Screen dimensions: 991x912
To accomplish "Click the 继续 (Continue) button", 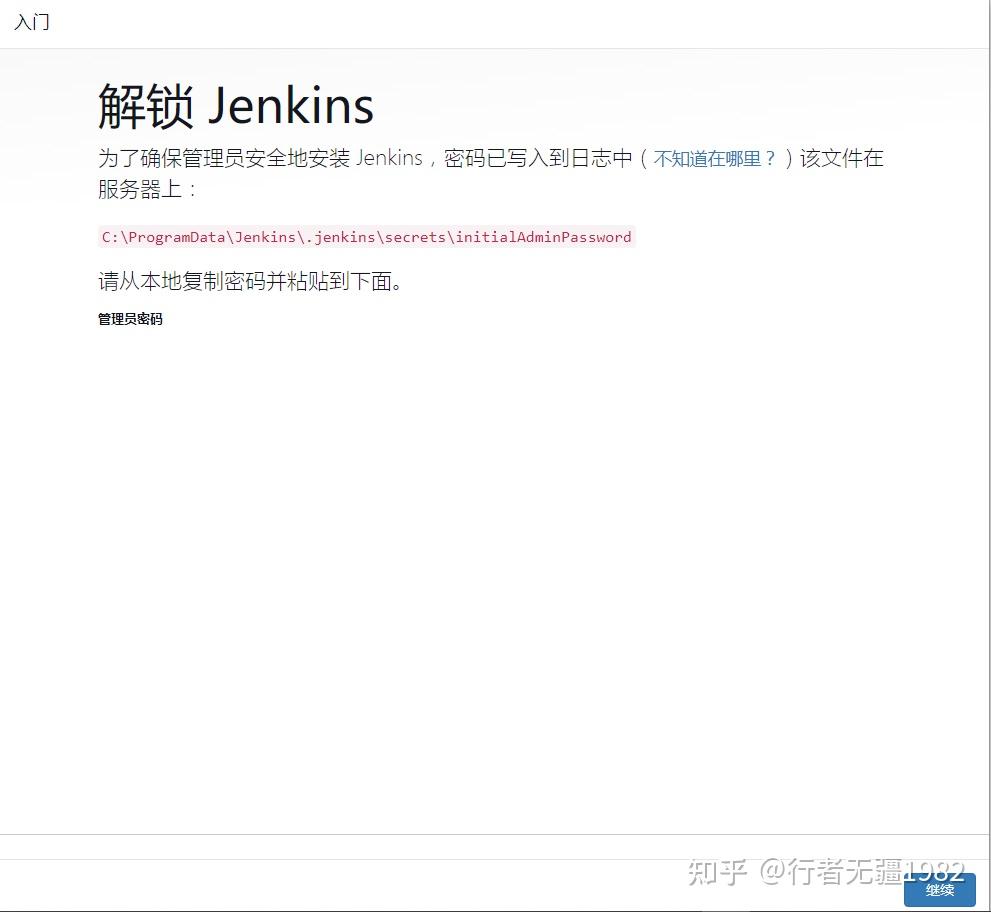I will [938, 890].
